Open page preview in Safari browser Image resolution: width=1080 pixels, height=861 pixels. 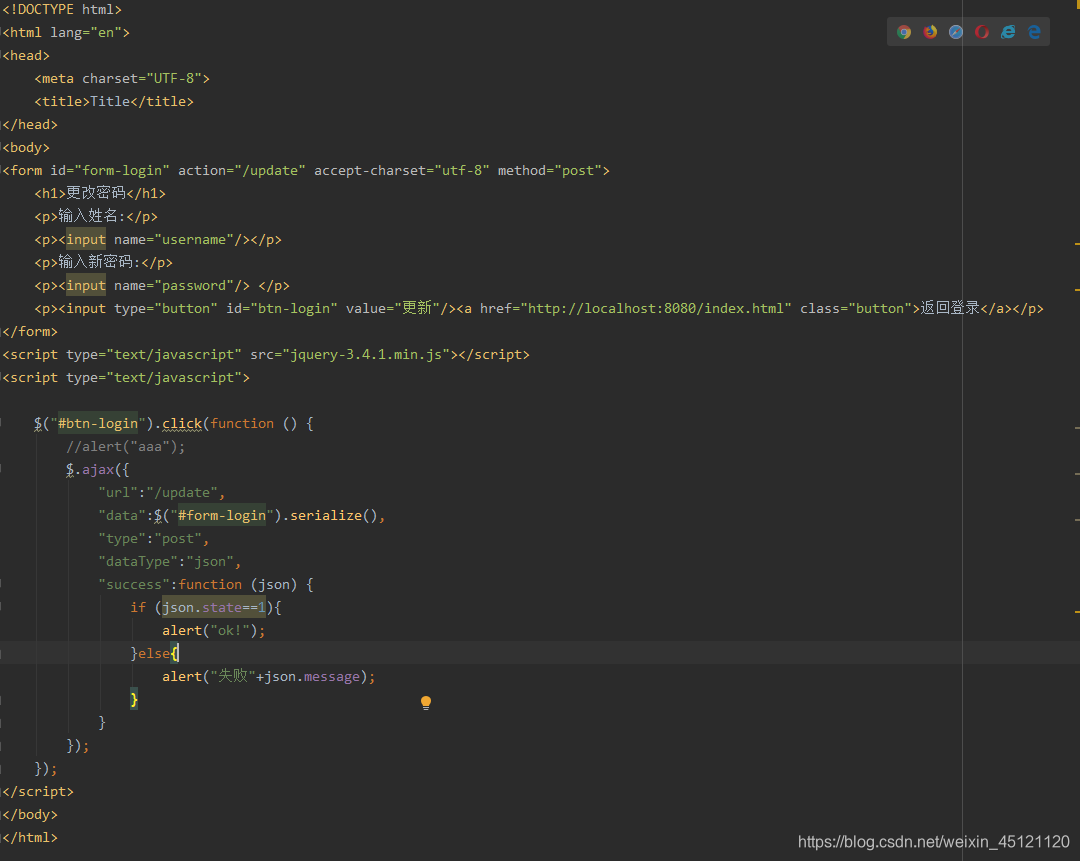(x=956, y=32)
